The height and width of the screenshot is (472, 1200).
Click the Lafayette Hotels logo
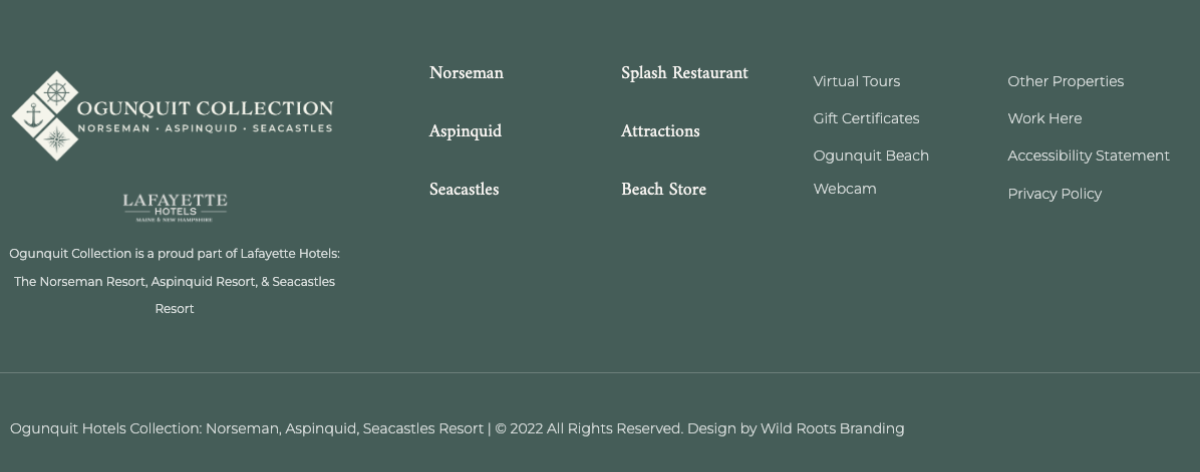[x=175, y=207]
